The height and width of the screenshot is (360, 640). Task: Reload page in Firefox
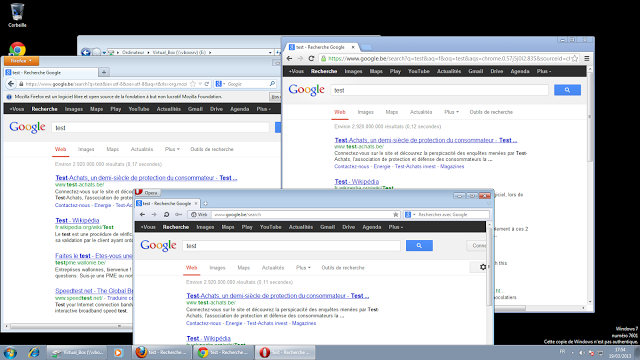[x=207, y=84]
